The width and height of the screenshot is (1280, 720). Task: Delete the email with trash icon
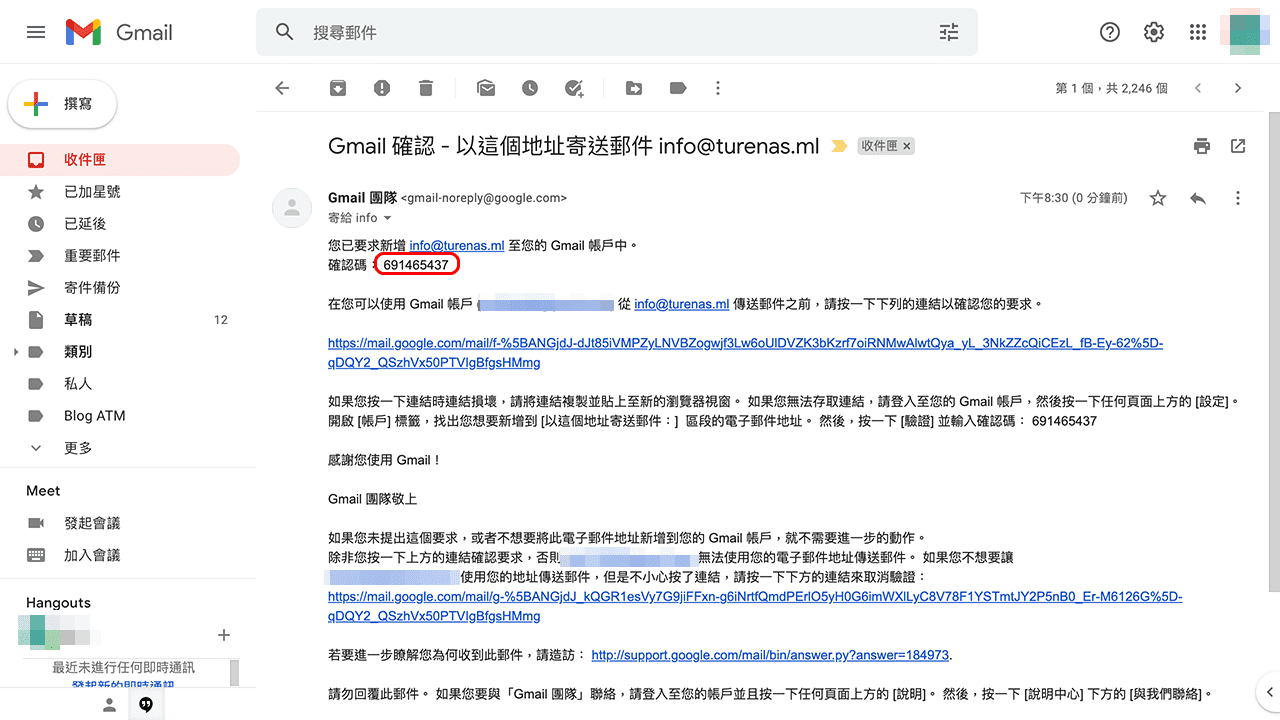(425, 88)
